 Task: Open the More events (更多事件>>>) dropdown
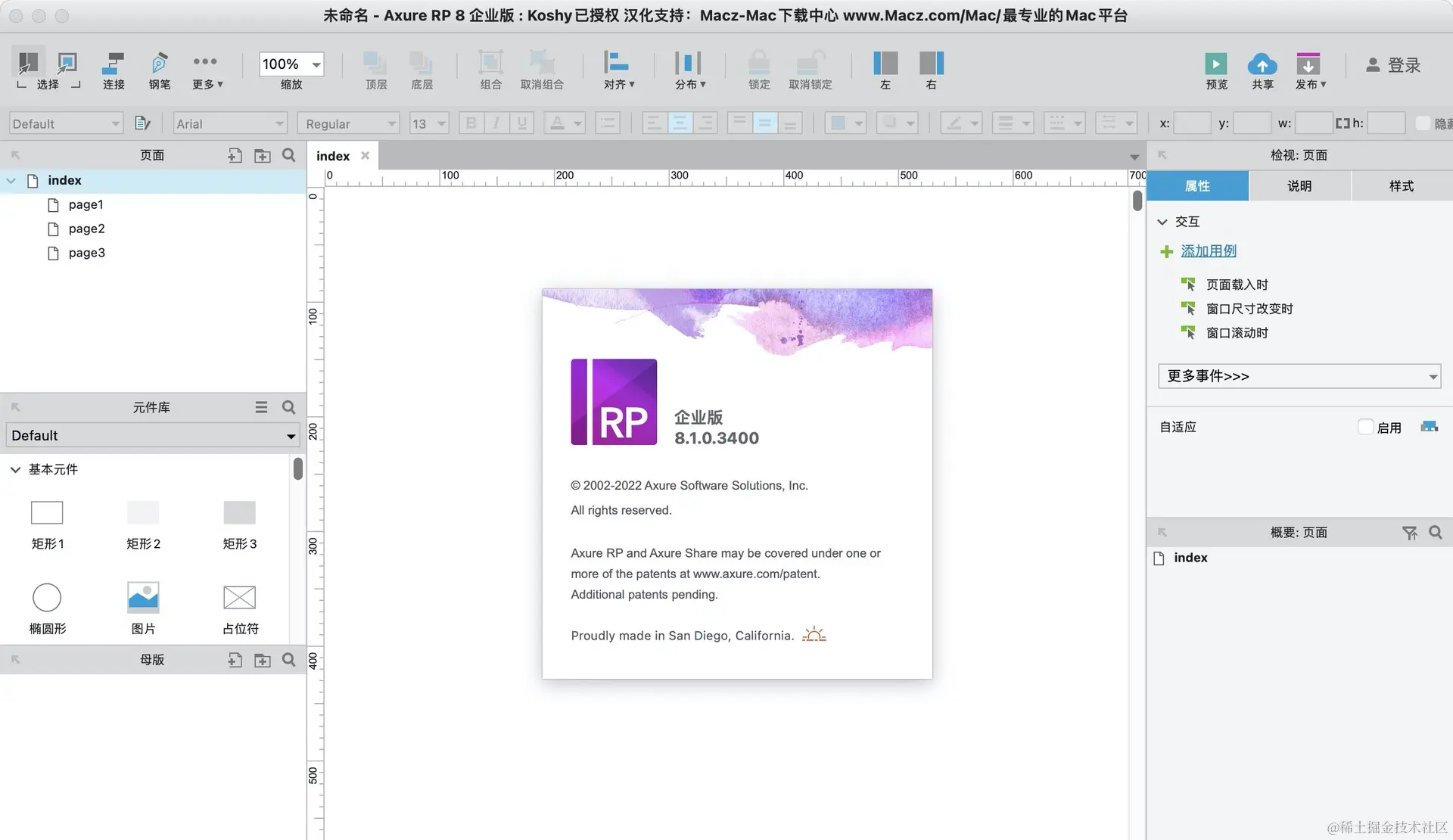[x=1299, y=376]
